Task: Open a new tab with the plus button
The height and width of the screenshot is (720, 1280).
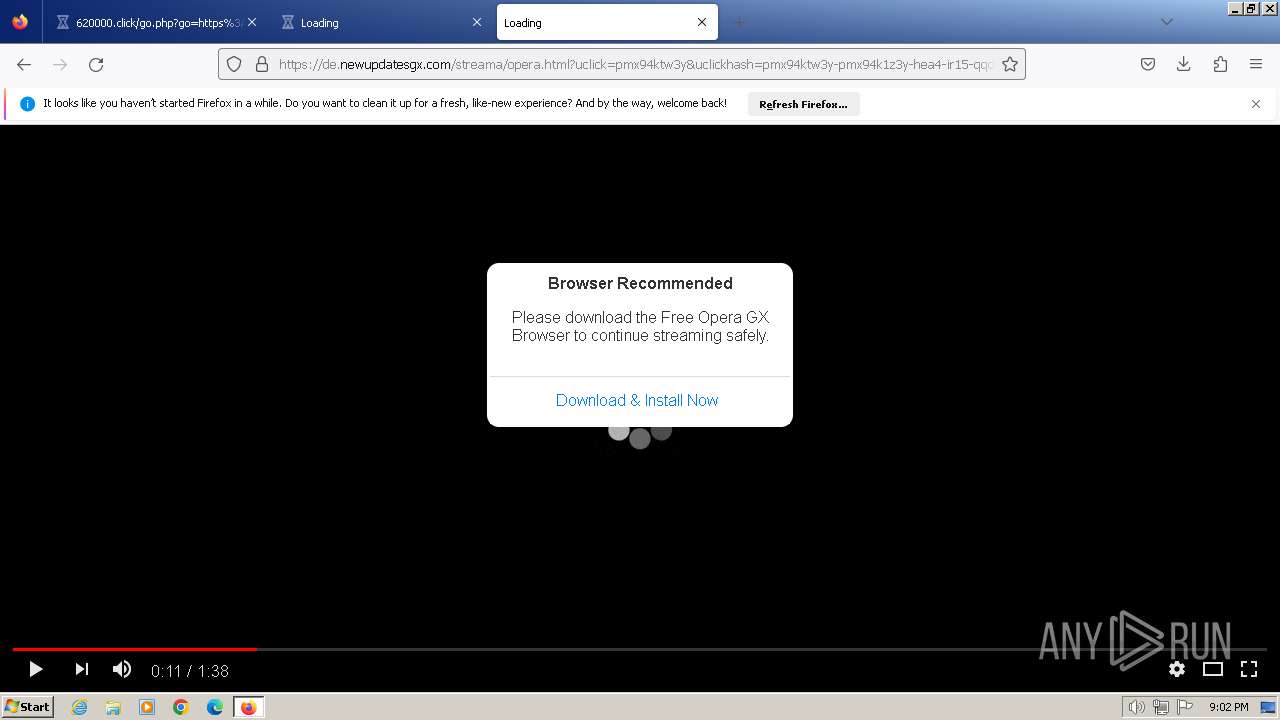Action: (739, 22)
